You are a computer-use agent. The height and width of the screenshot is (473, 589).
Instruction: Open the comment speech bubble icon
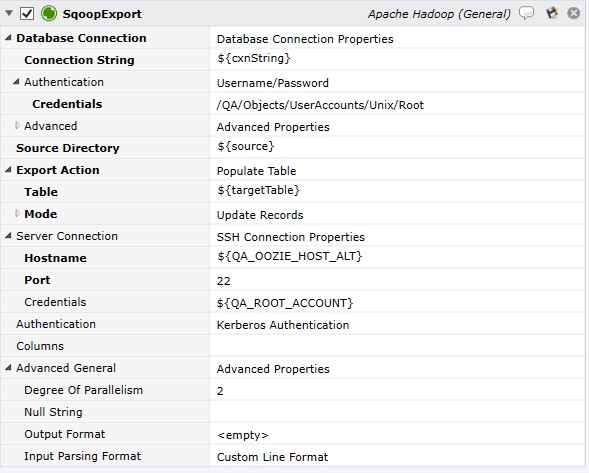(x=526, y=13)
